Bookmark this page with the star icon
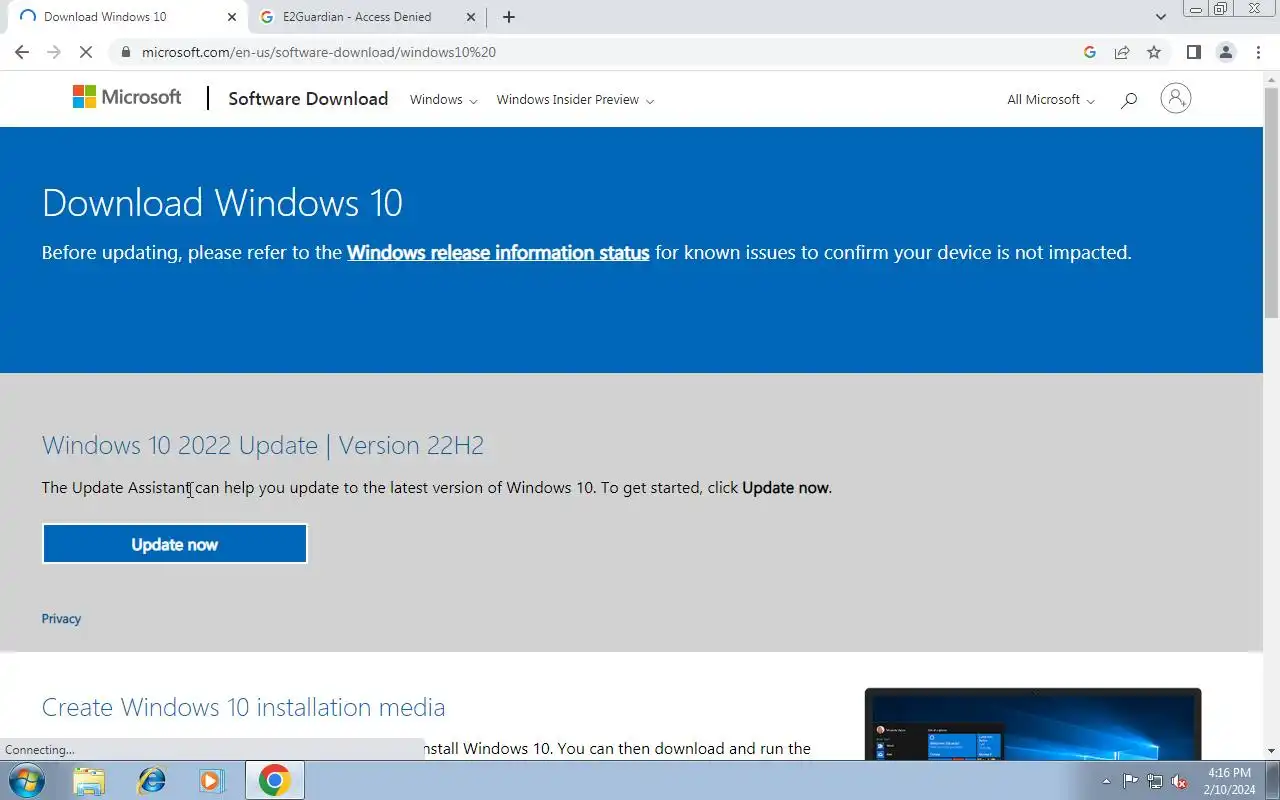Screen dimensions: 1280x800 point(1154,52)
